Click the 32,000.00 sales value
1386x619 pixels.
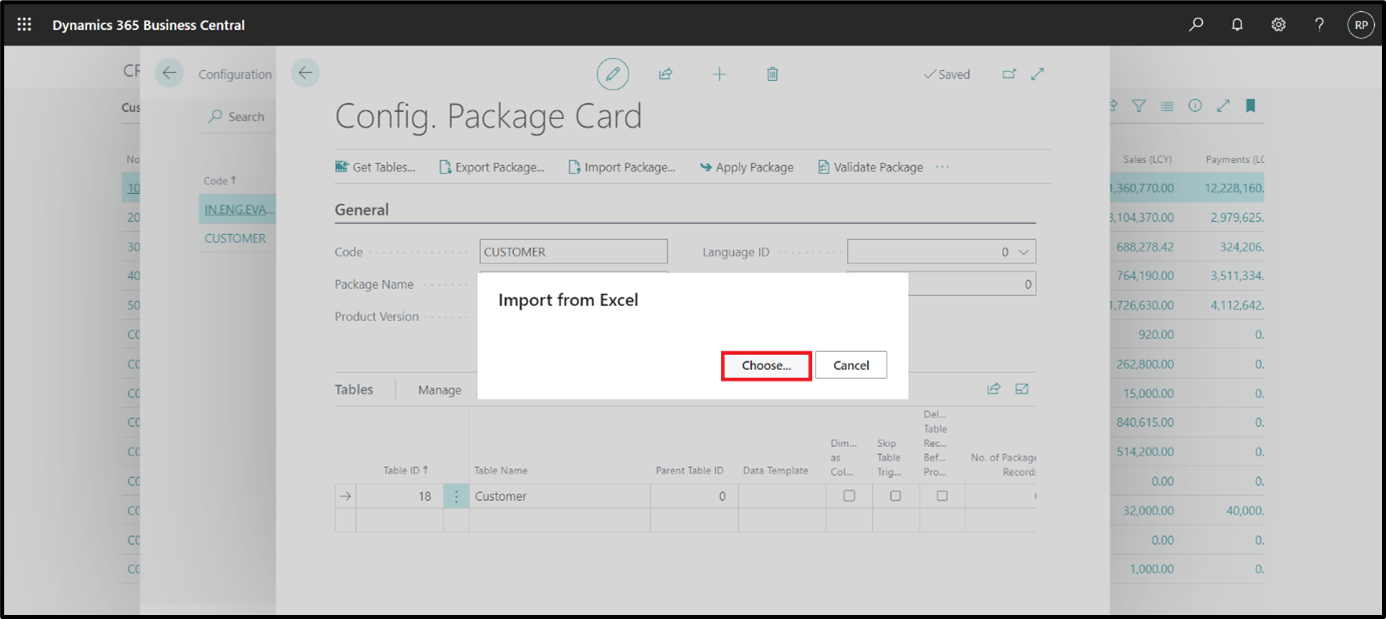tap(1149, 510)
